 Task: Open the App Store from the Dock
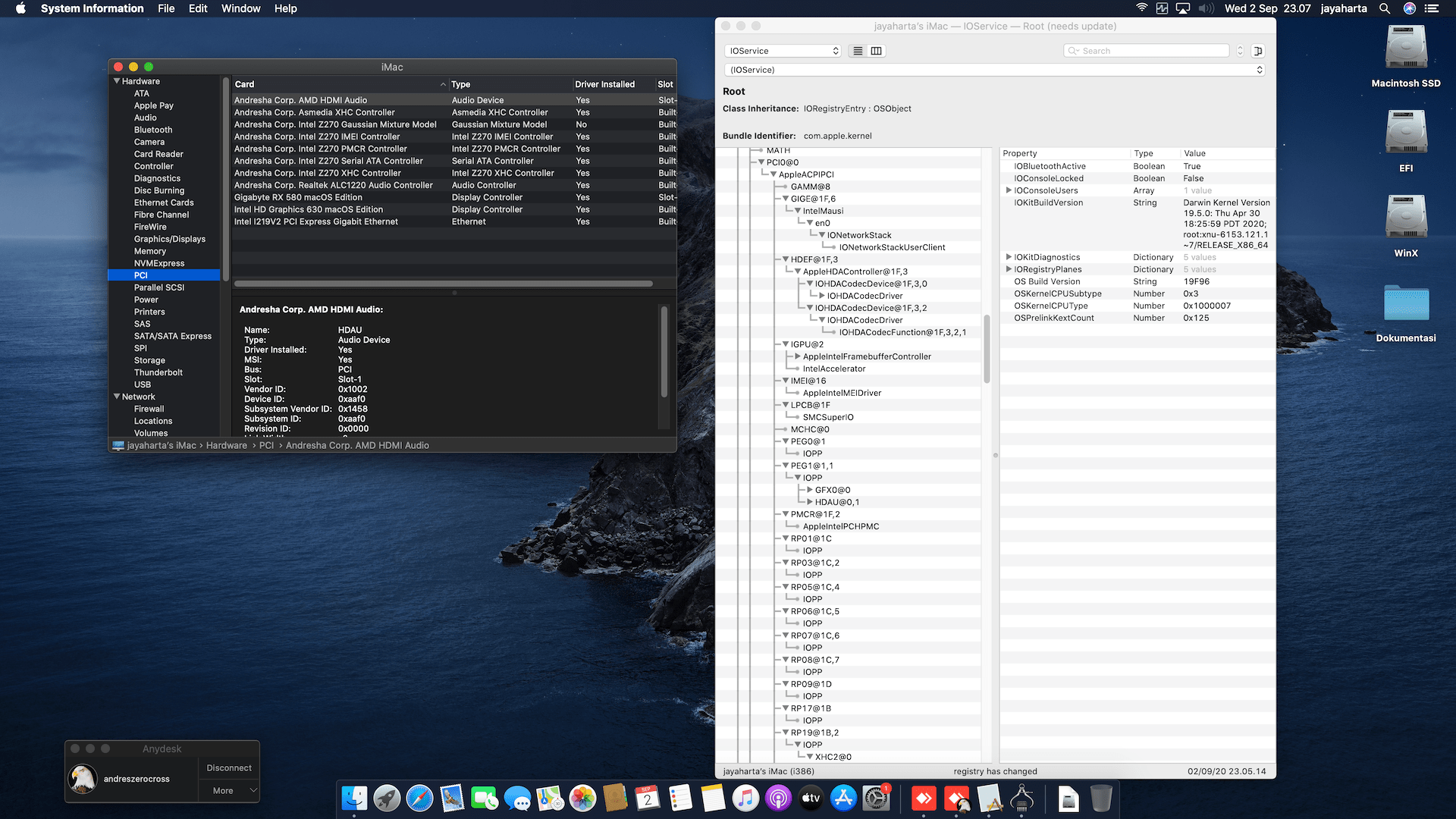[x=843, y=799]
